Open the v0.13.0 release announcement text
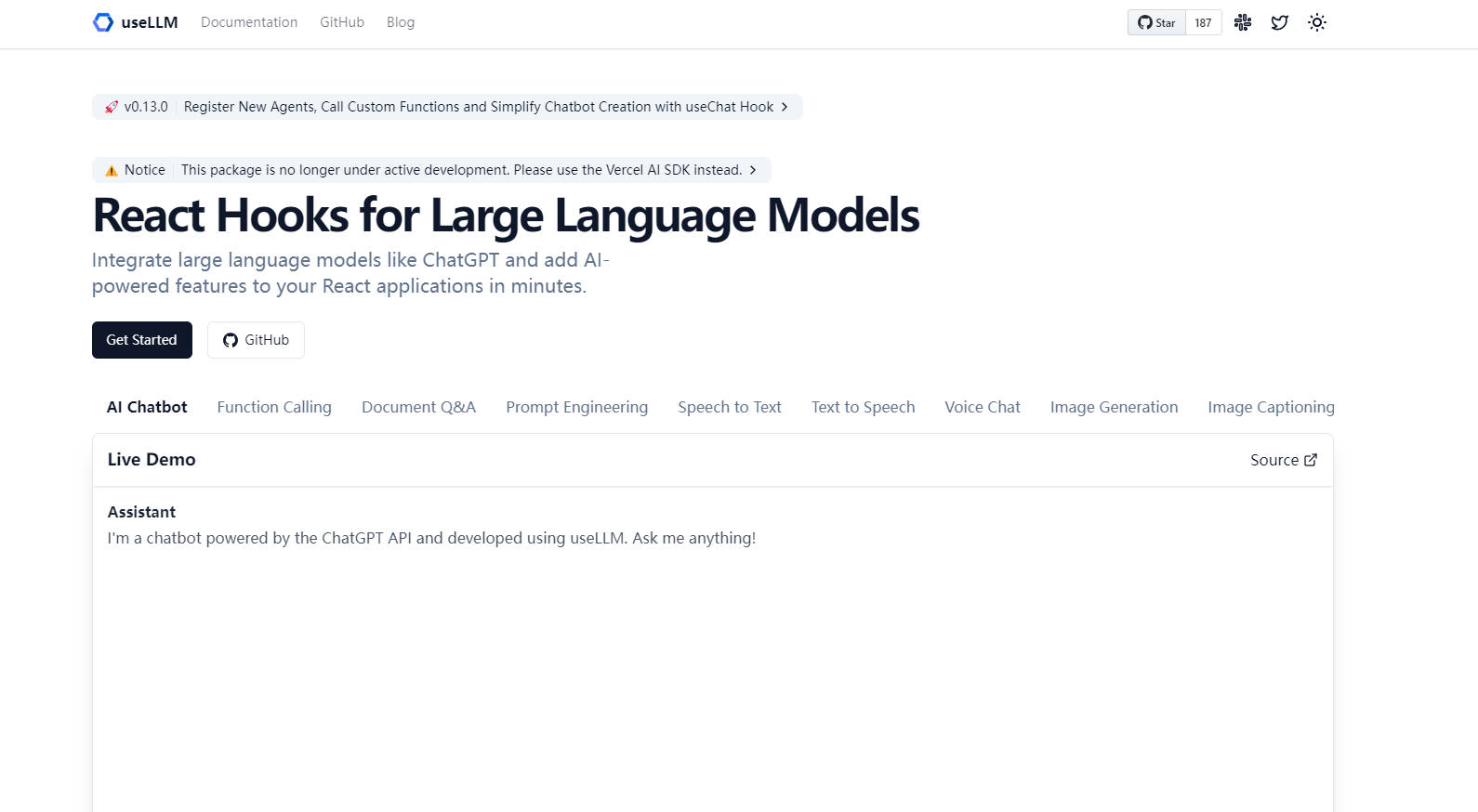This screenshot has height=812, width=1478. 479,107
